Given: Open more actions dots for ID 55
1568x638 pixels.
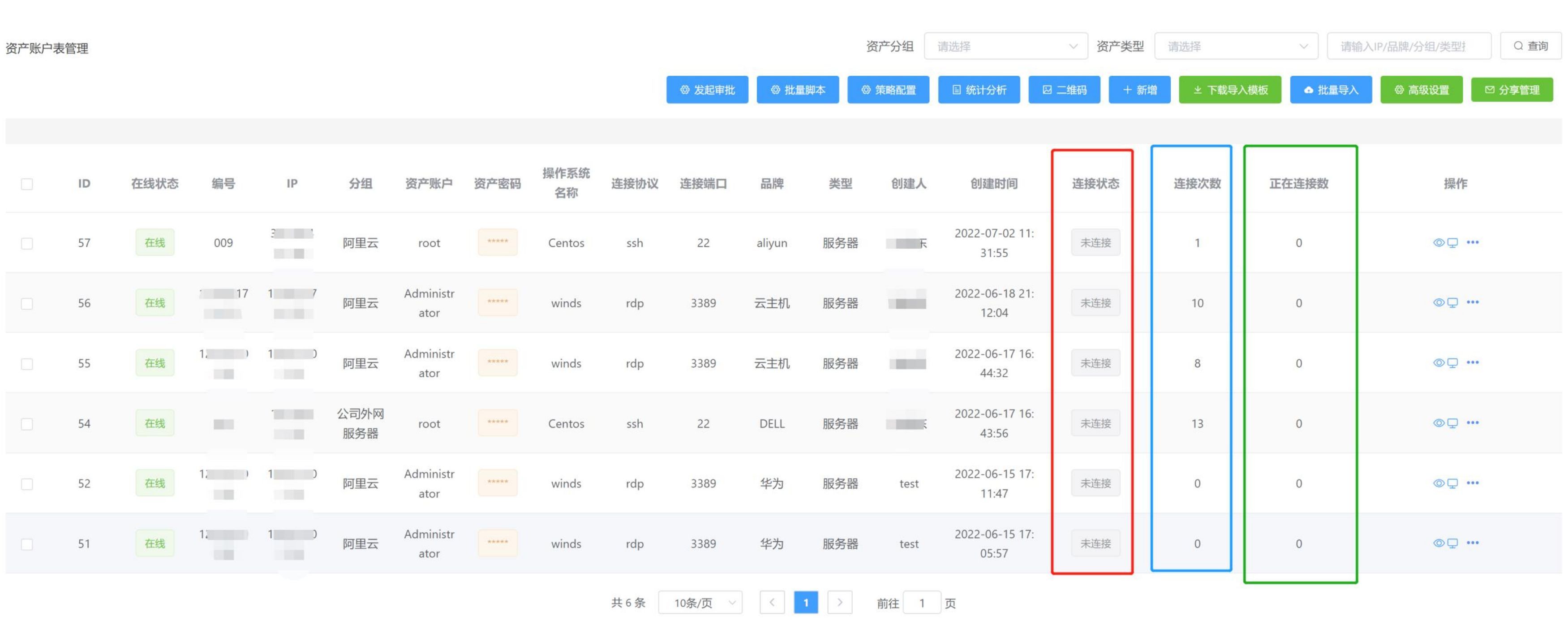Looking at the screenshot, I should point(1473,362).
